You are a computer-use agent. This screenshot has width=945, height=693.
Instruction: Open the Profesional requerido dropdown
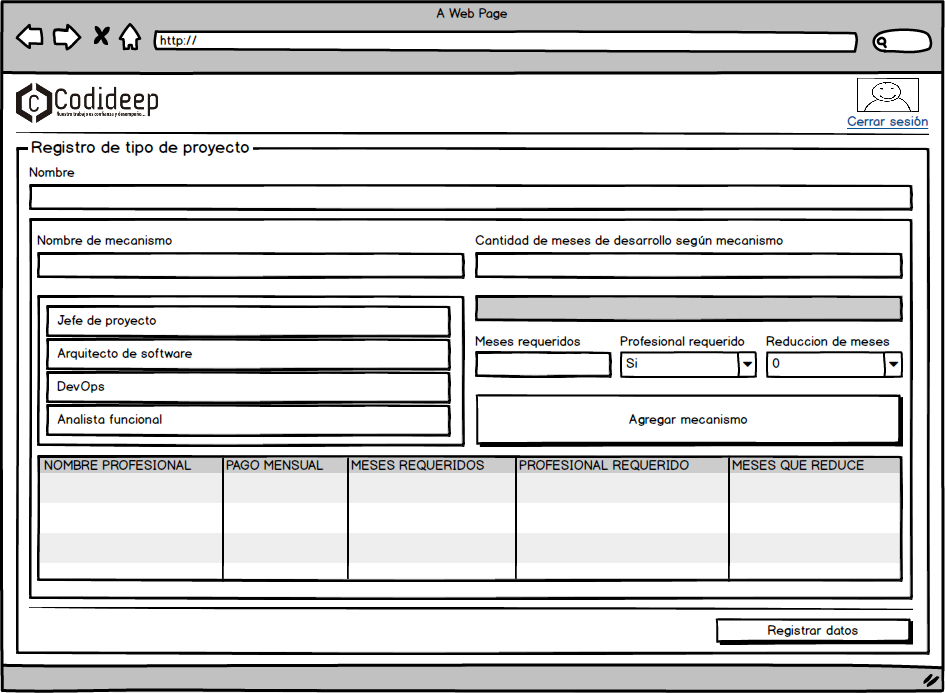click(688, 365)
